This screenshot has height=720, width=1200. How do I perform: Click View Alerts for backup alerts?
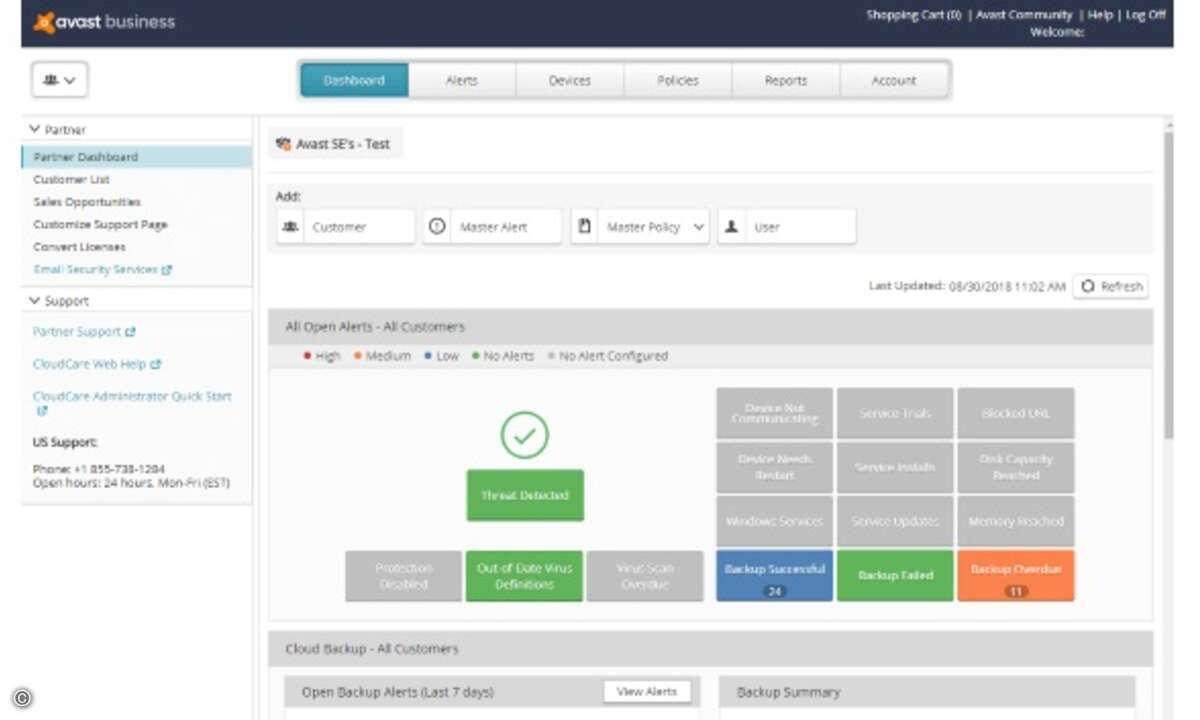647,691
